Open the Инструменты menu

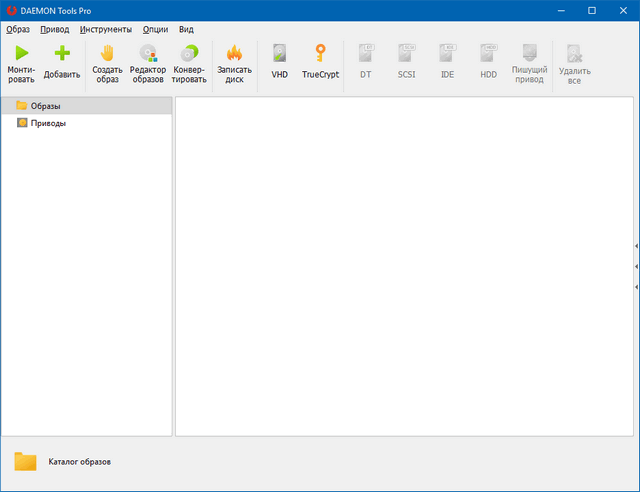pyautogui.click(x=106, y=29)
